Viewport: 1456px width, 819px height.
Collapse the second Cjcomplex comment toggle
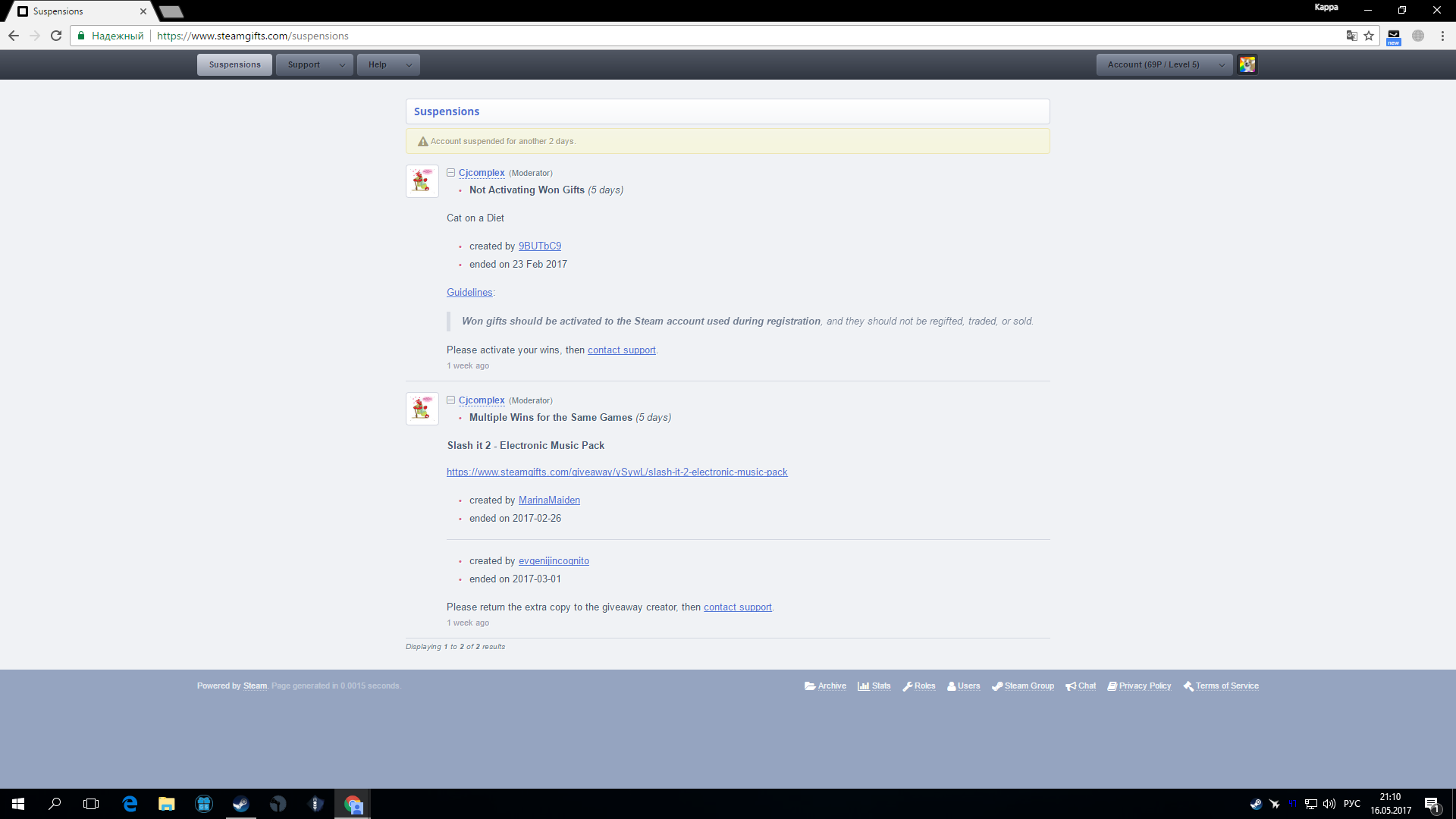pyautogui.click(x=450, y=400)
